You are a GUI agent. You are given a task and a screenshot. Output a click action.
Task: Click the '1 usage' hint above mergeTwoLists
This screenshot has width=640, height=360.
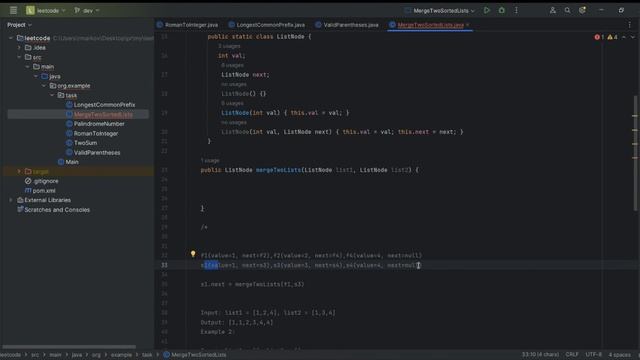(210, 161)
